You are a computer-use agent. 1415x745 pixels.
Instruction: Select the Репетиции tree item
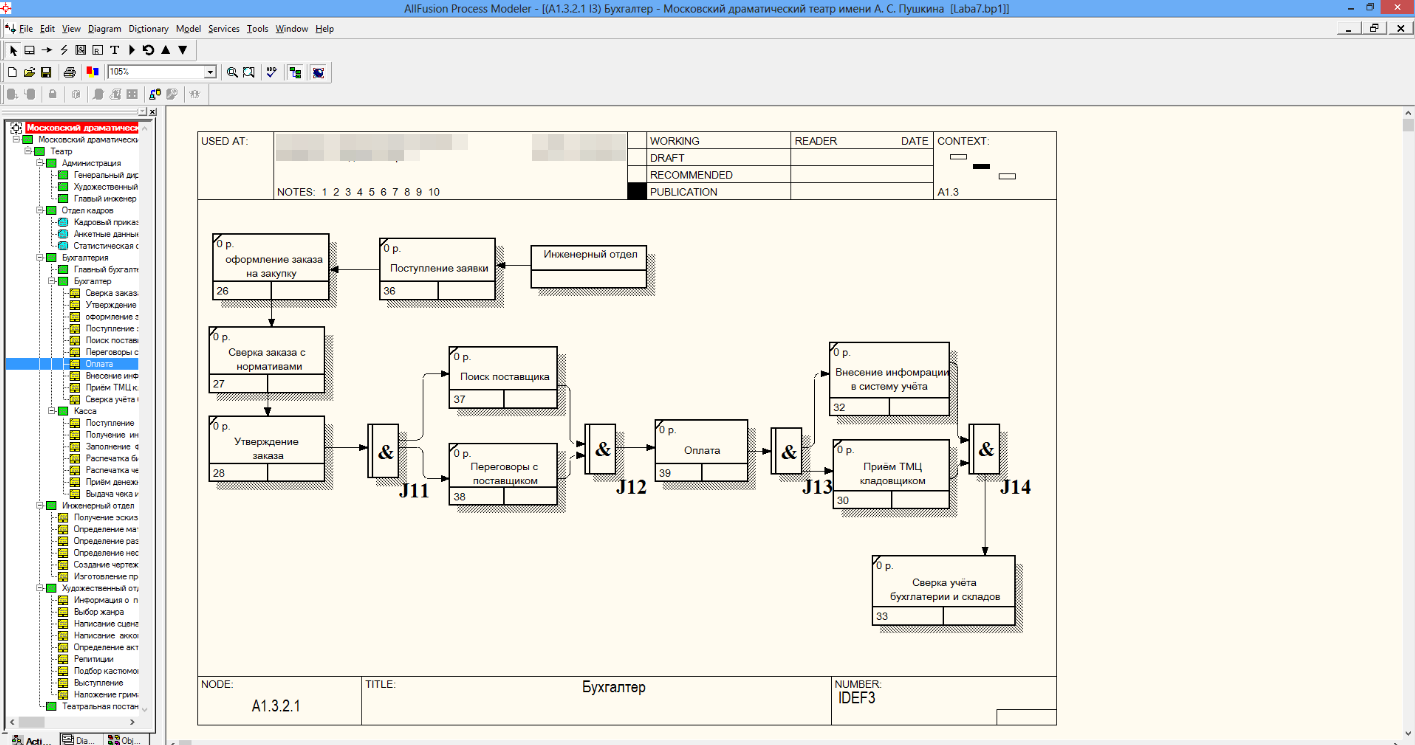pos(94,659)
